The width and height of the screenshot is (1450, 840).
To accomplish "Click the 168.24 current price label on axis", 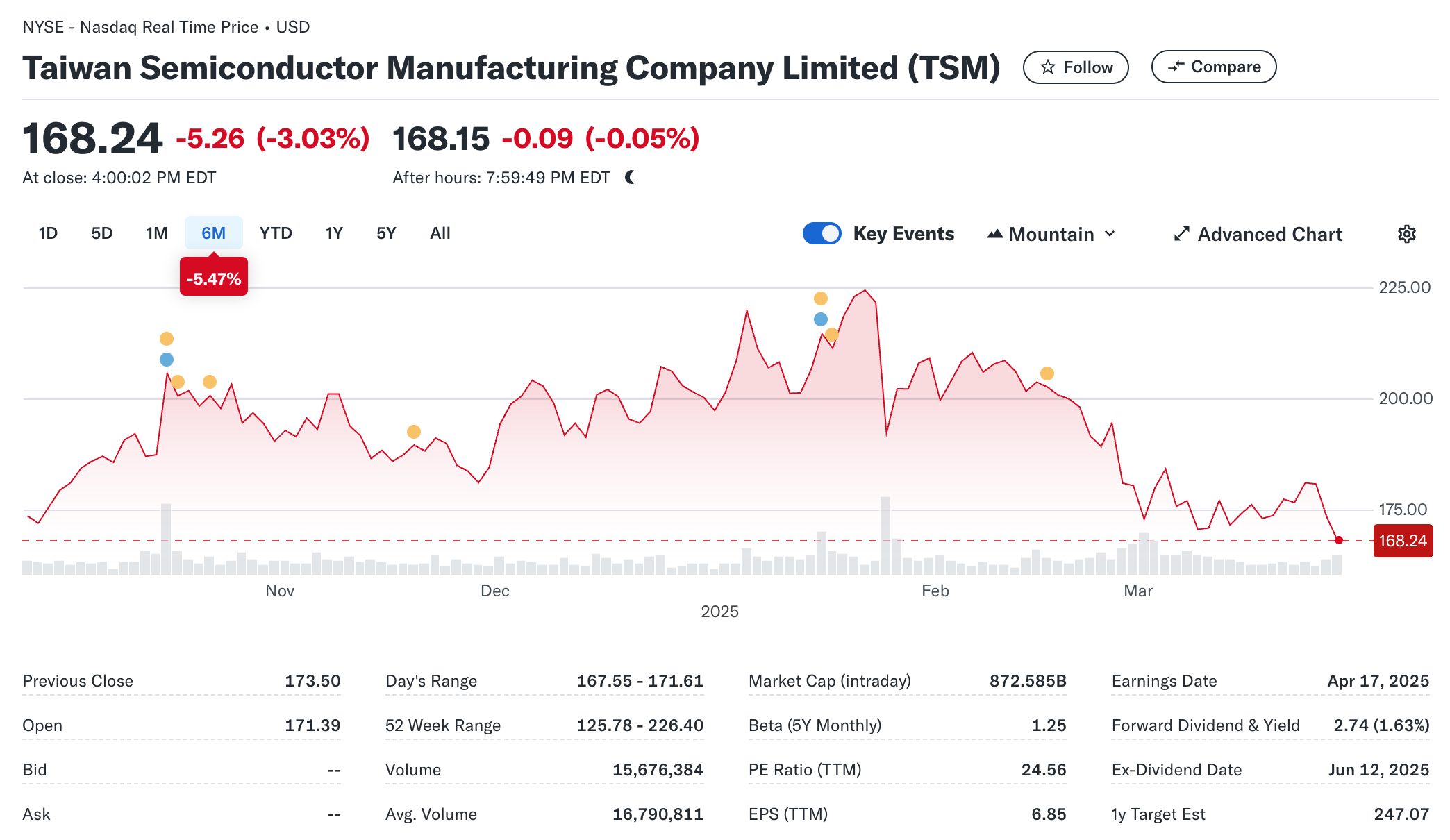I will click(1402, 541).
